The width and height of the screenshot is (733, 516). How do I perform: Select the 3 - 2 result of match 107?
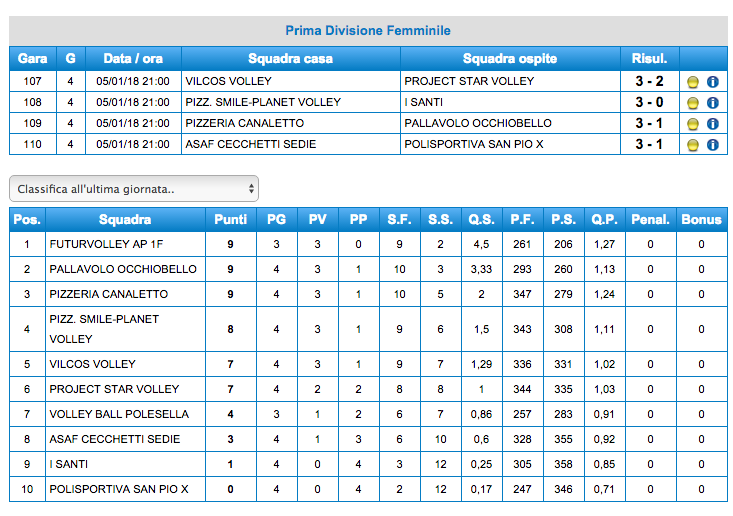point(649,81)
